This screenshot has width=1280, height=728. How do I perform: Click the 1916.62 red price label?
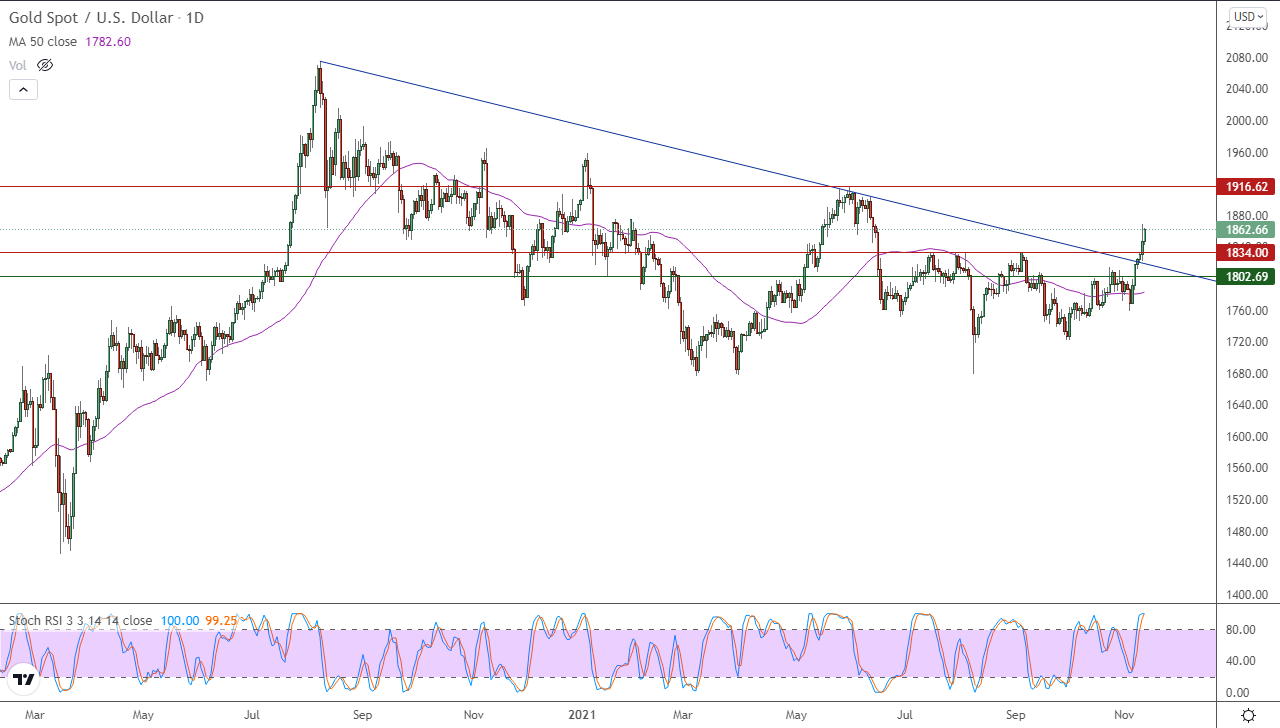coord(1247,187)
